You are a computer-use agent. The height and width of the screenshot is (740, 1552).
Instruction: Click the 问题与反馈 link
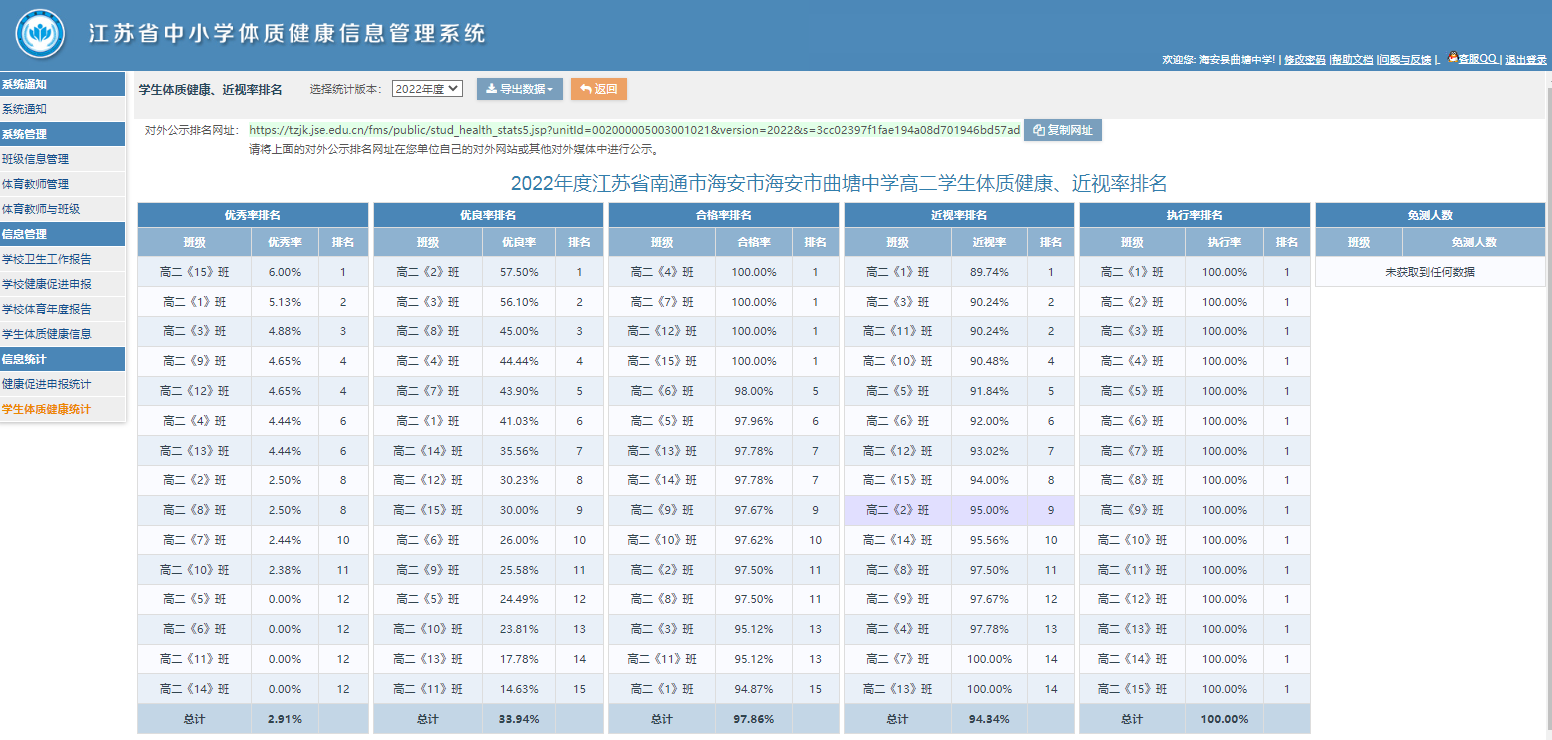[x=1403, y=60]
